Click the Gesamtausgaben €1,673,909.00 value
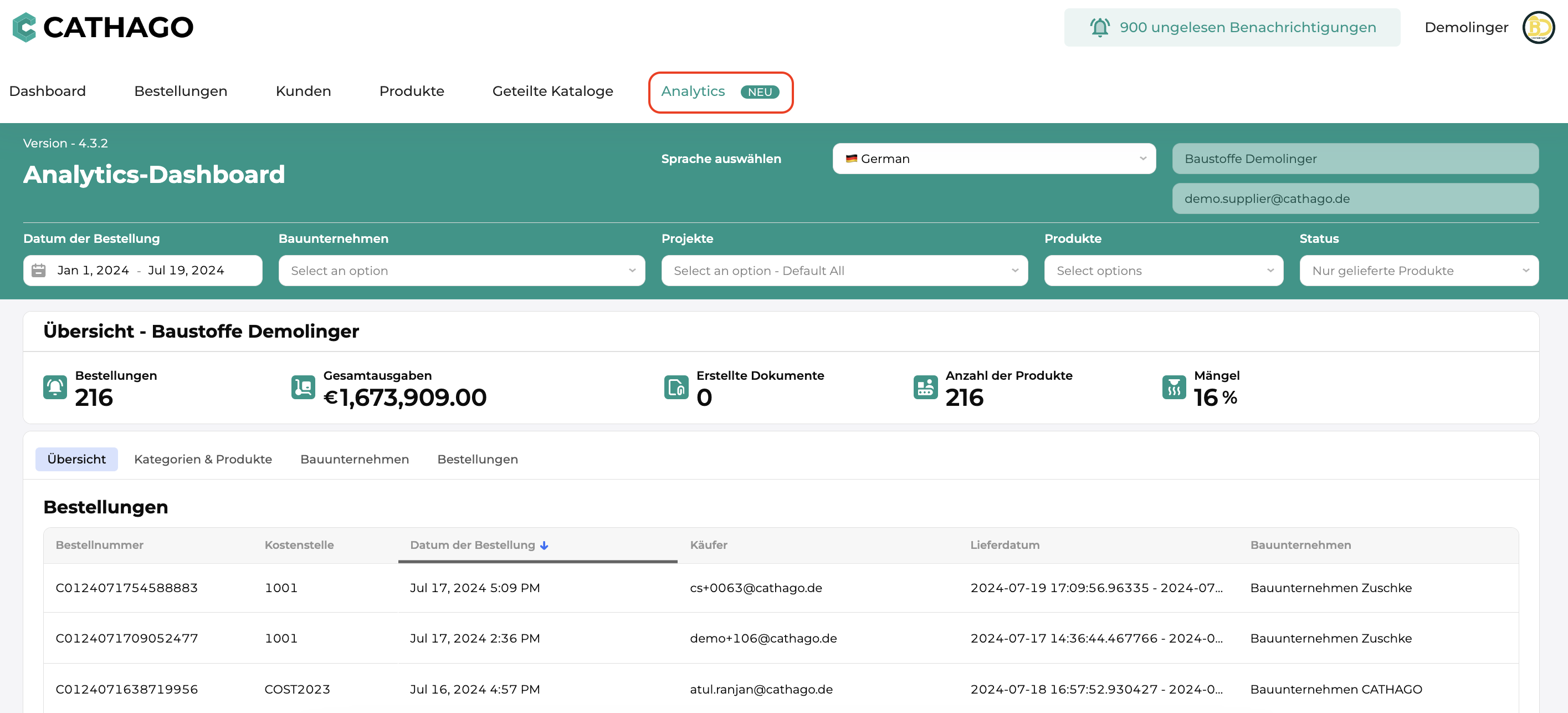This screenshot has height=713, width=1568. click(x=405, y=398)
